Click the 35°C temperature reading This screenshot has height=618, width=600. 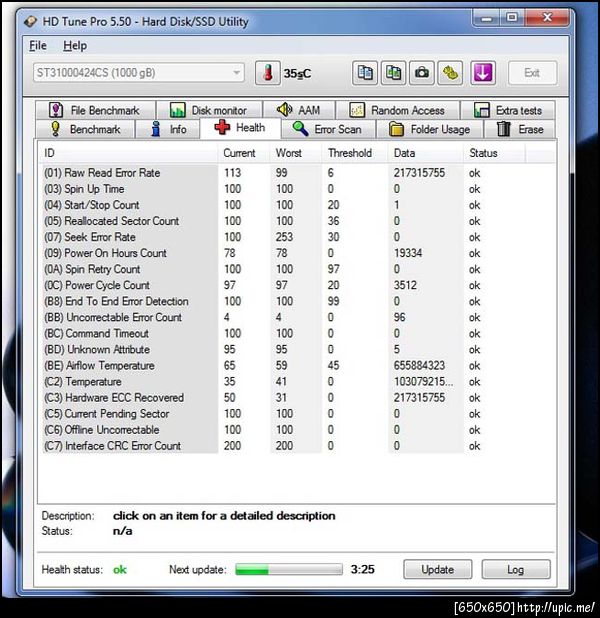coord(297,73)
